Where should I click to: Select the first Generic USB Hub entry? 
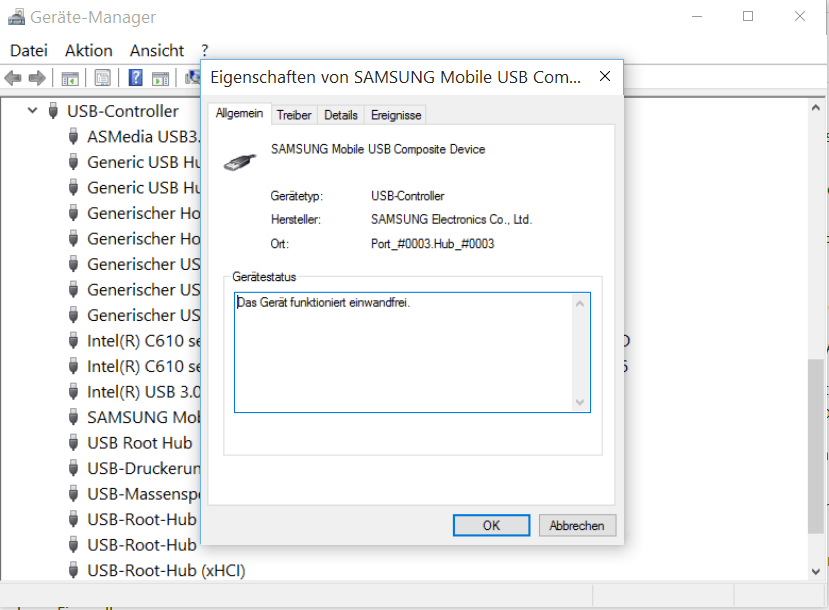tap(144, 162)
